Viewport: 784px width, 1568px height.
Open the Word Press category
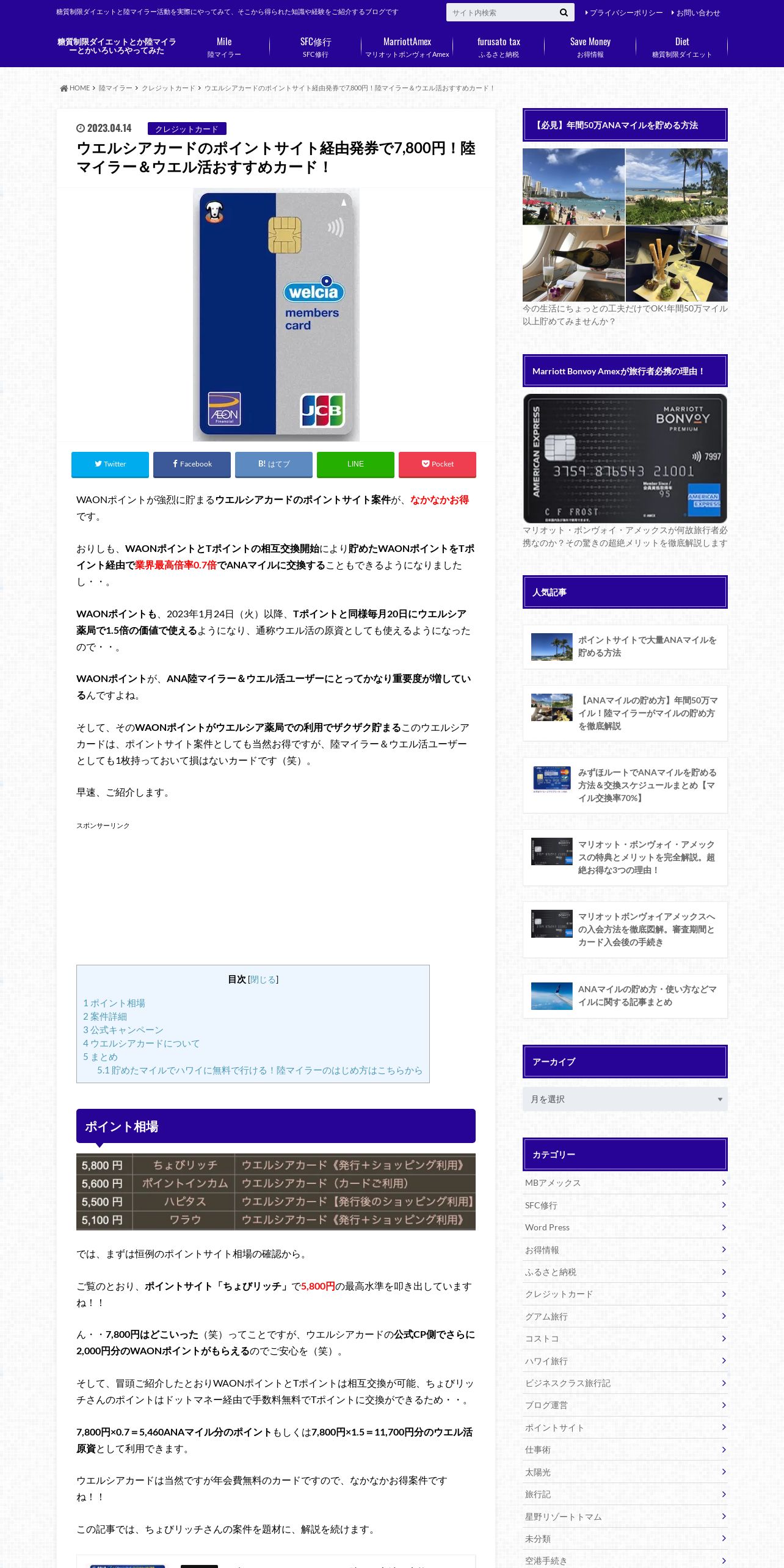tap(625, 1227)
